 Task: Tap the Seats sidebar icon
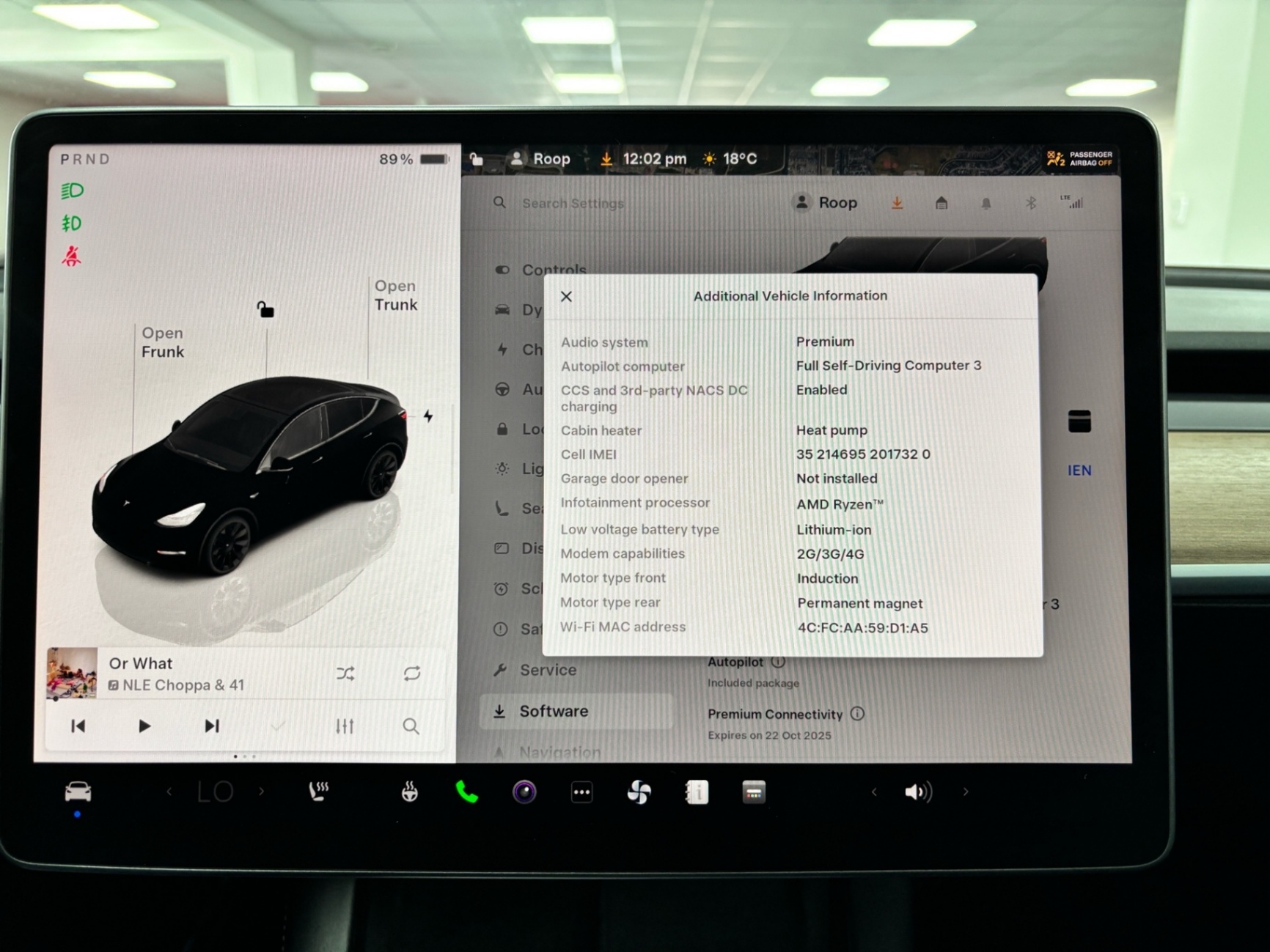click(x=502, y=508)
